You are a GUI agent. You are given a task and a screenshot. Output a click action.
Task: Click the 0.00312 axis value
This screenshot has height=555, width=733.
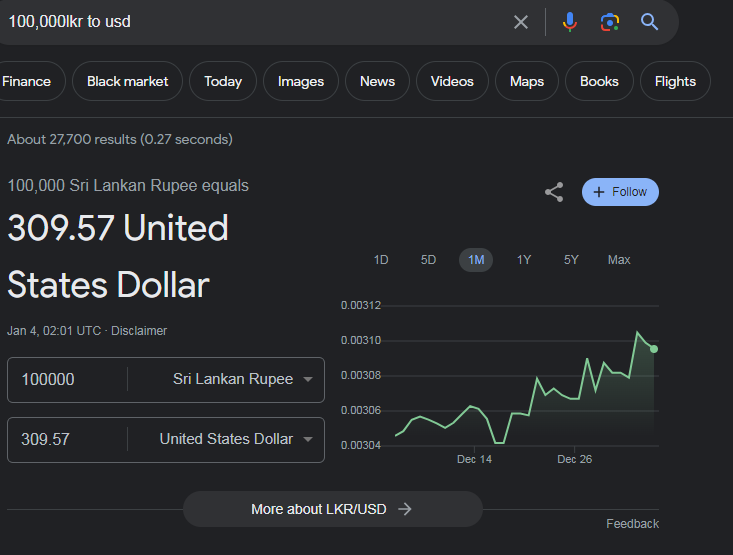(x=361, y=305)
